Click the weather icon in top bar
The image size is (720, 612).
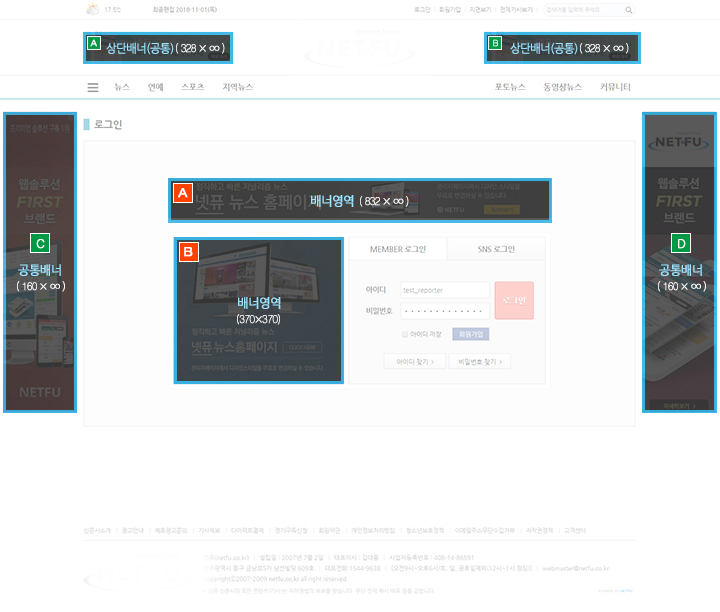pos(93,10)
